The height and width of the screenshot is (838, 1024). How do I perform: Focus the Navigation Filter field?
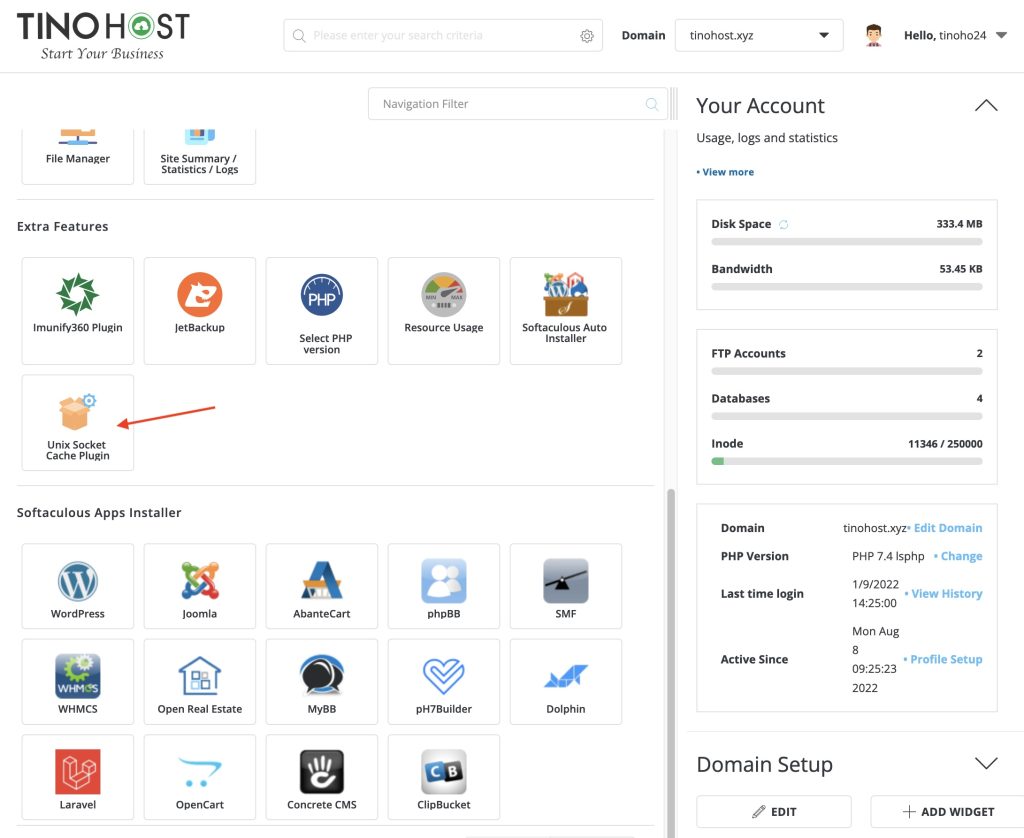point(518,104)
